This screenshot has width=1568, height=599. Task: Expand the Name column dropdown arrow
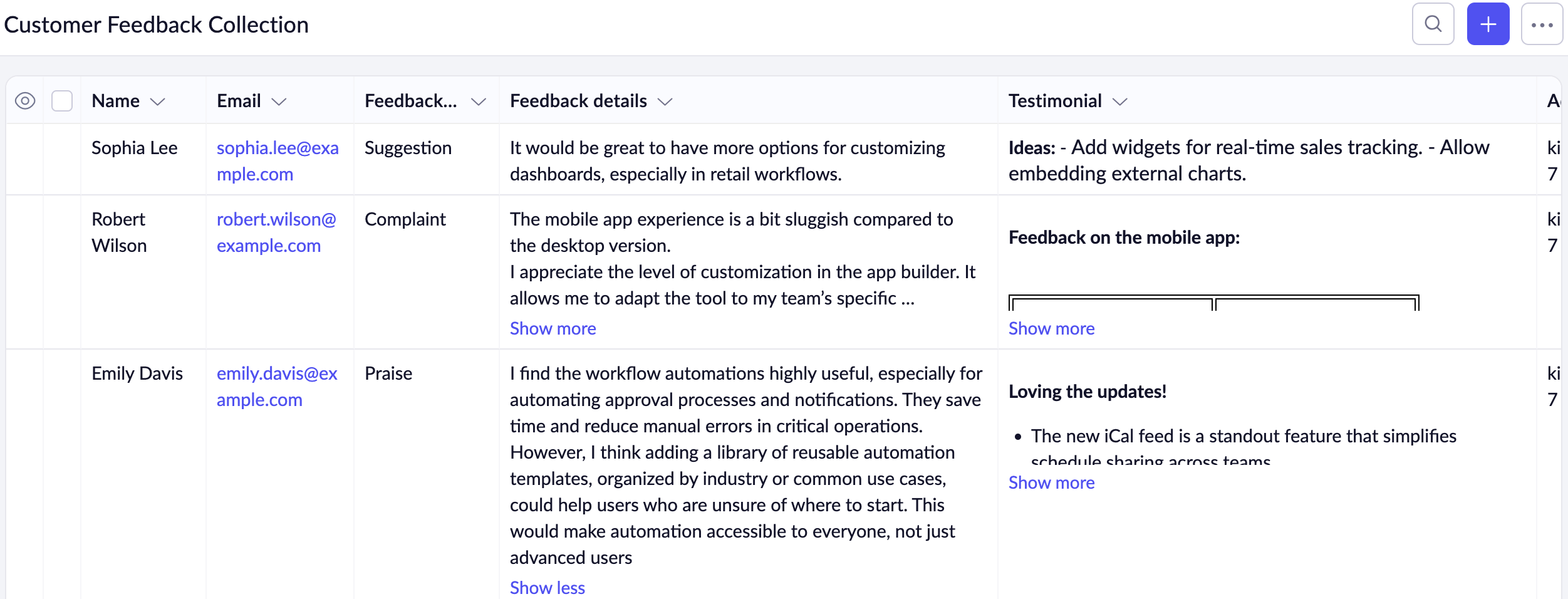point(158,102)
